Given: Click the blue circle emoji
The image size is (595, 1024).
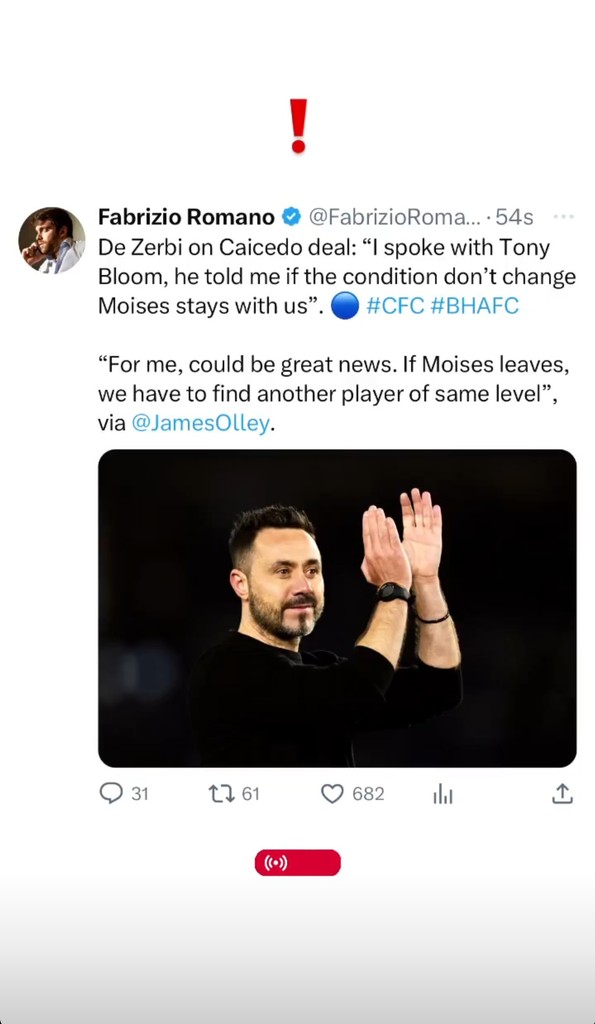Looking at the screenshot, I should point(345,306).
